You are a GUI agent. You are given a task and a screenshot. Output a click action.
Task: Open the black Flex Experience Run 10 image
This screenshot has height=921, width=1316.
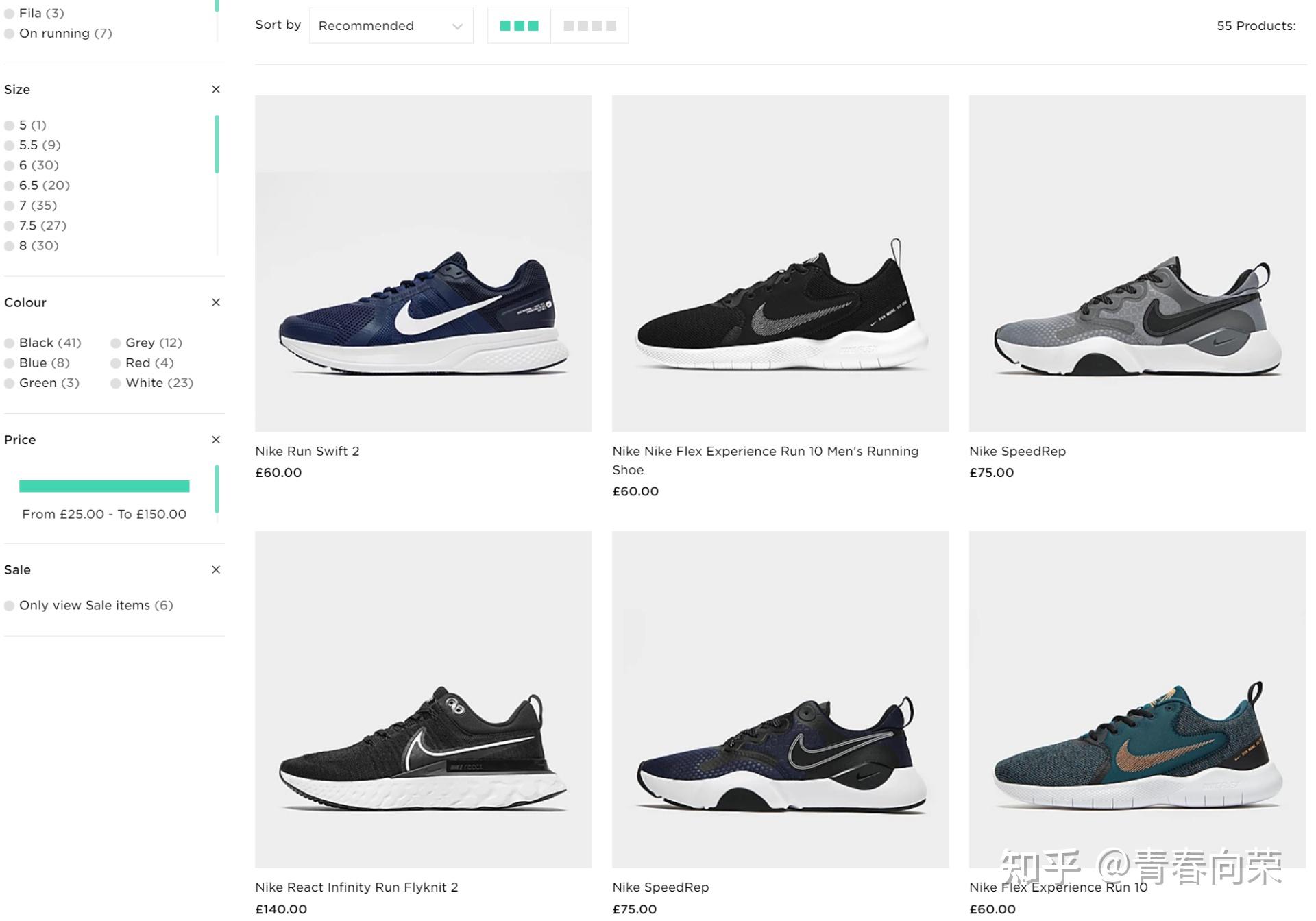(x=781, y=263)
